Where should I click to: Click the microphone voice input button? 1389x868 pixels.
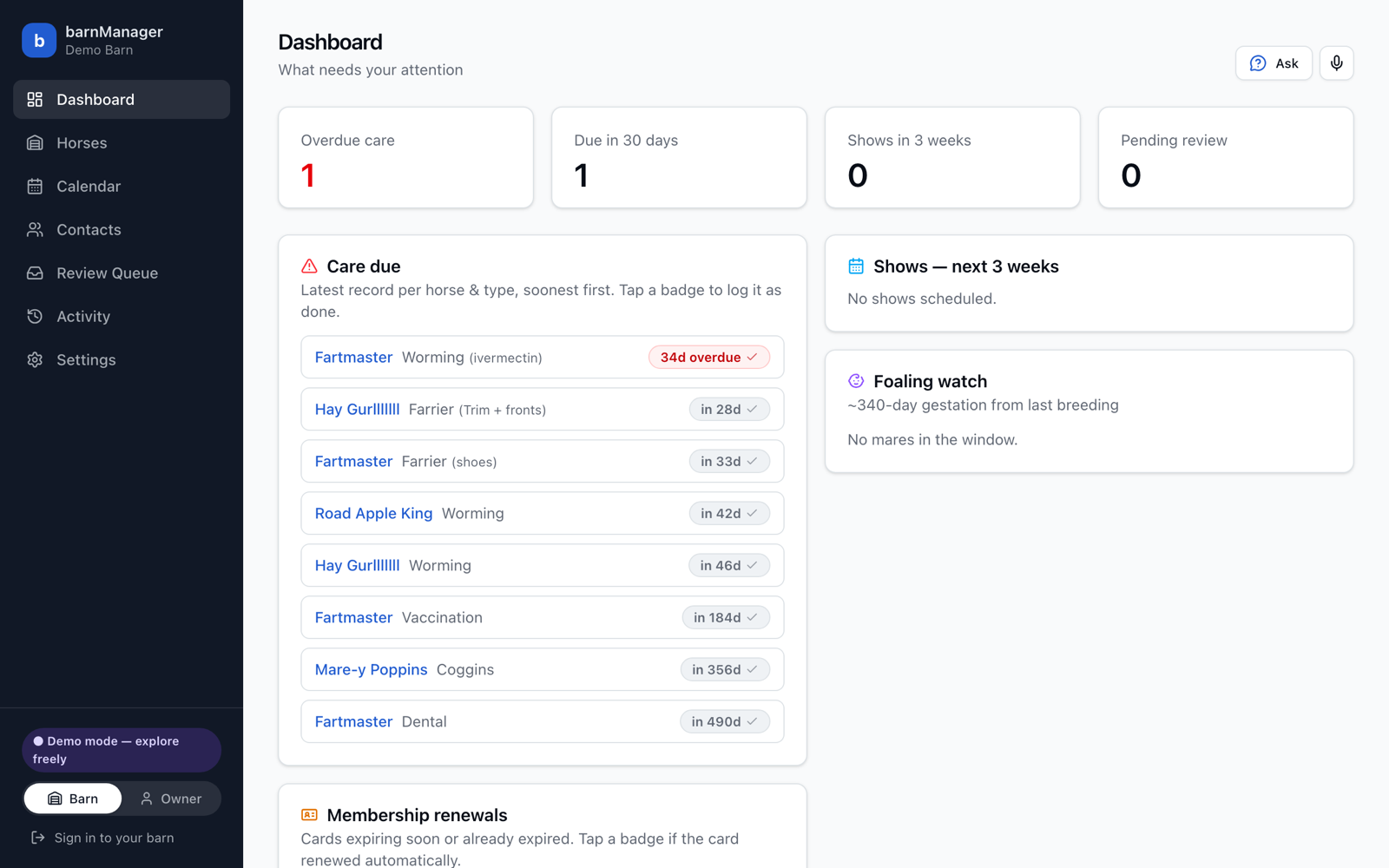(x=1337, y=63)
